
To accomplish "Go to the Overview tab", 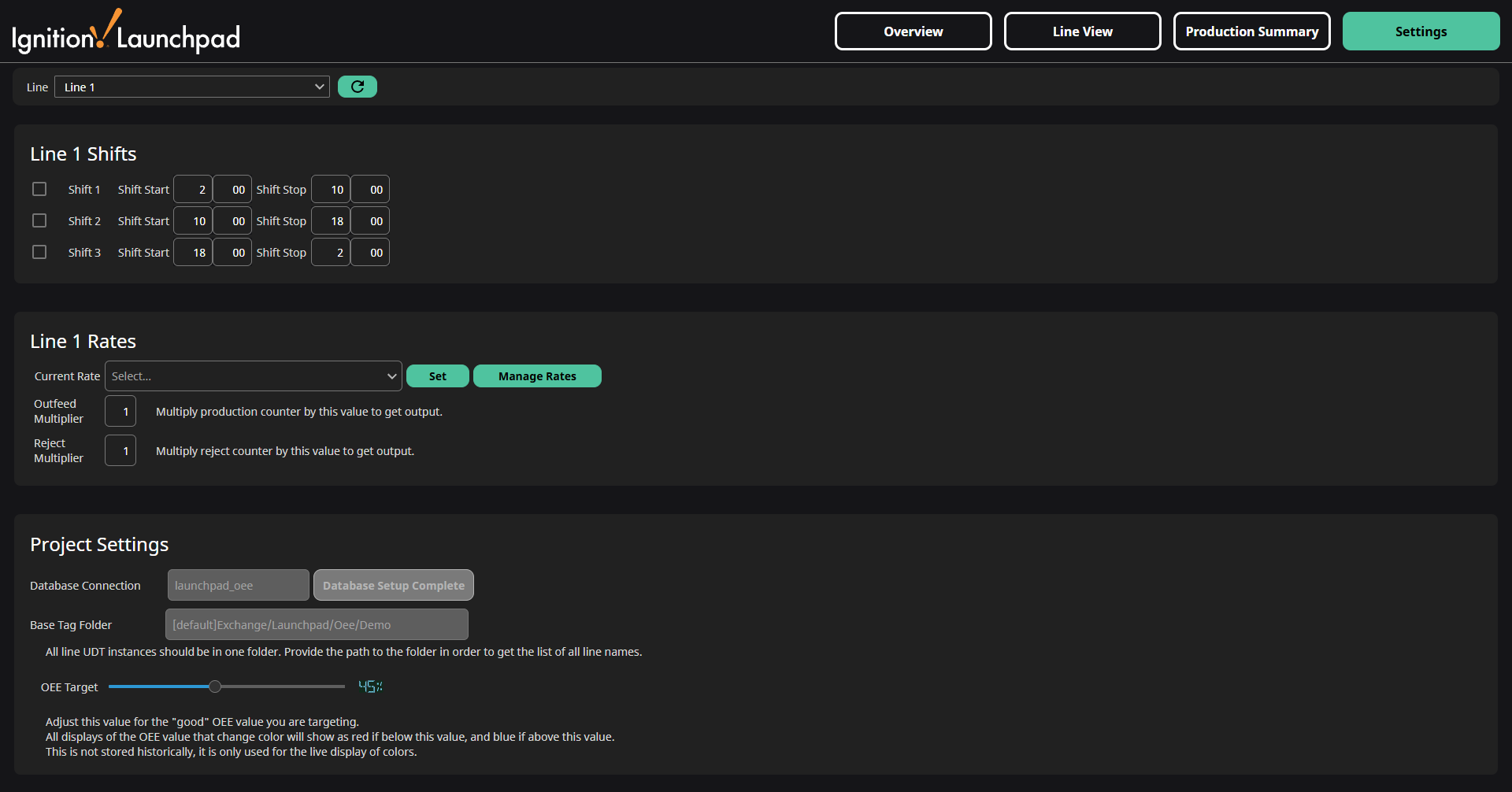I will point(913,31).
